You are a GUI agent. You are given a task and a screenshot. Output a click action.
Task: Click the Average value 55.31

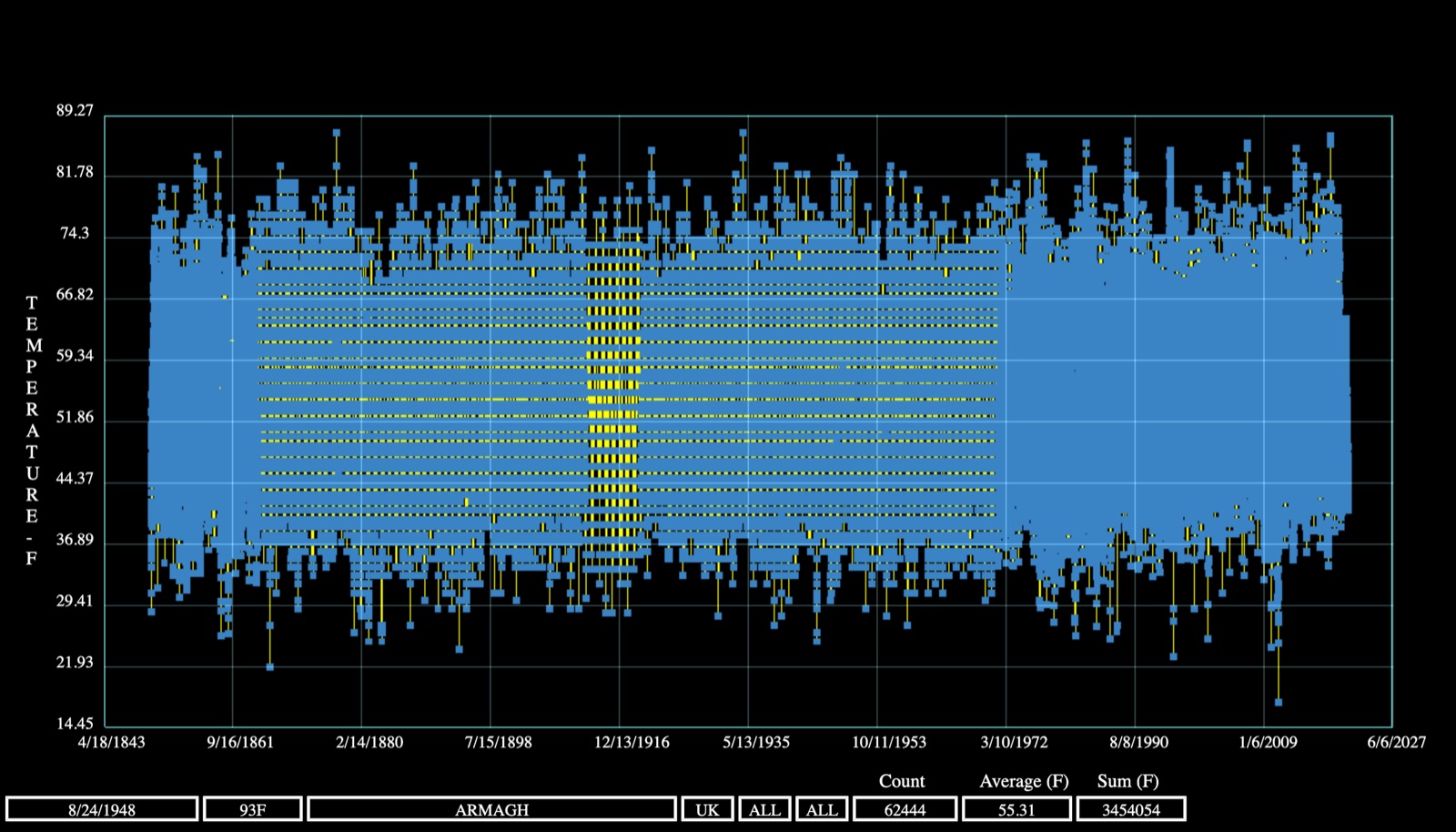tap(1016, 809)
